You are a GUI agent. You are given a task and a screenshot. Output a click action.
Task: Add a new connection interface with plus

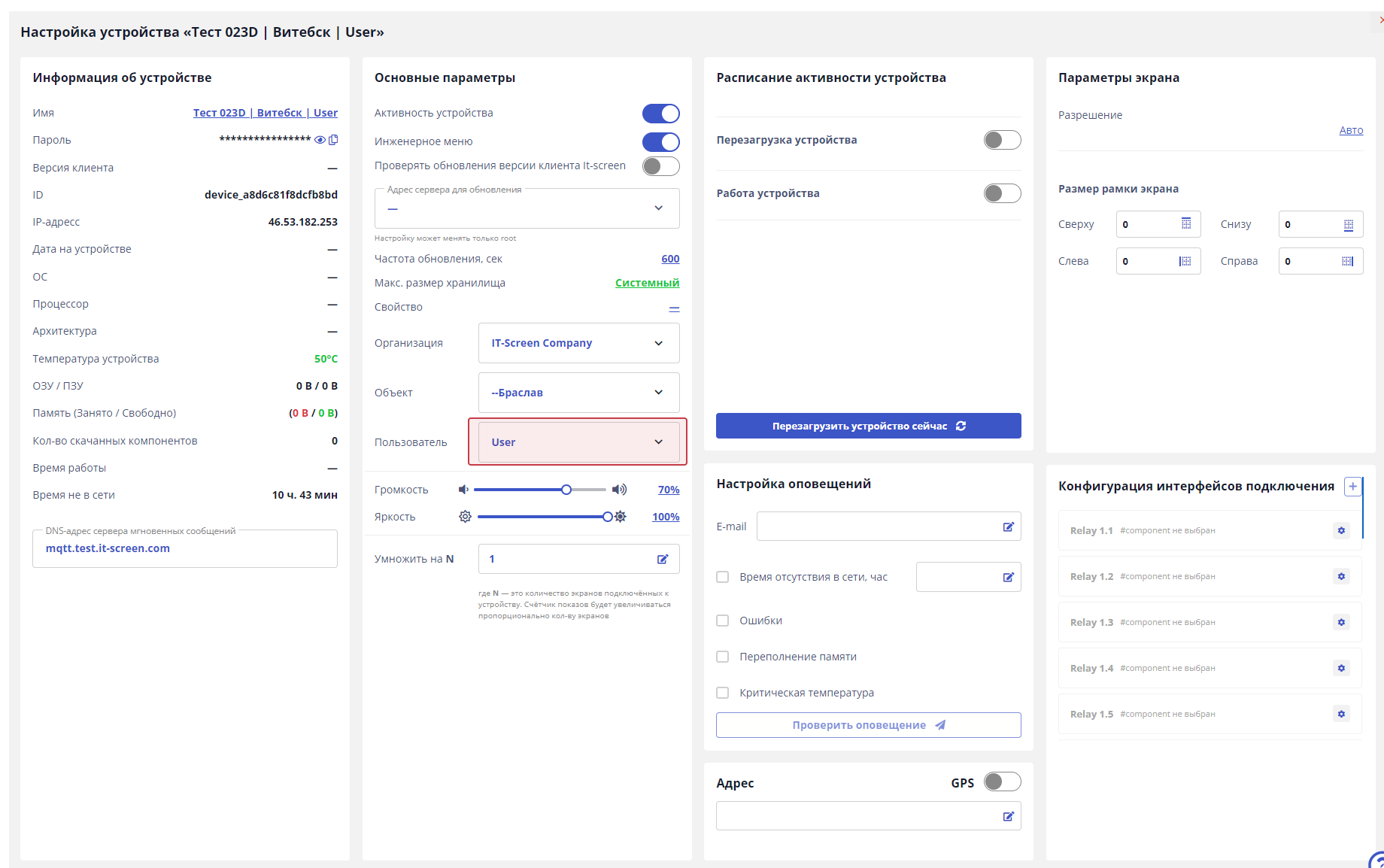[1352, 486]
